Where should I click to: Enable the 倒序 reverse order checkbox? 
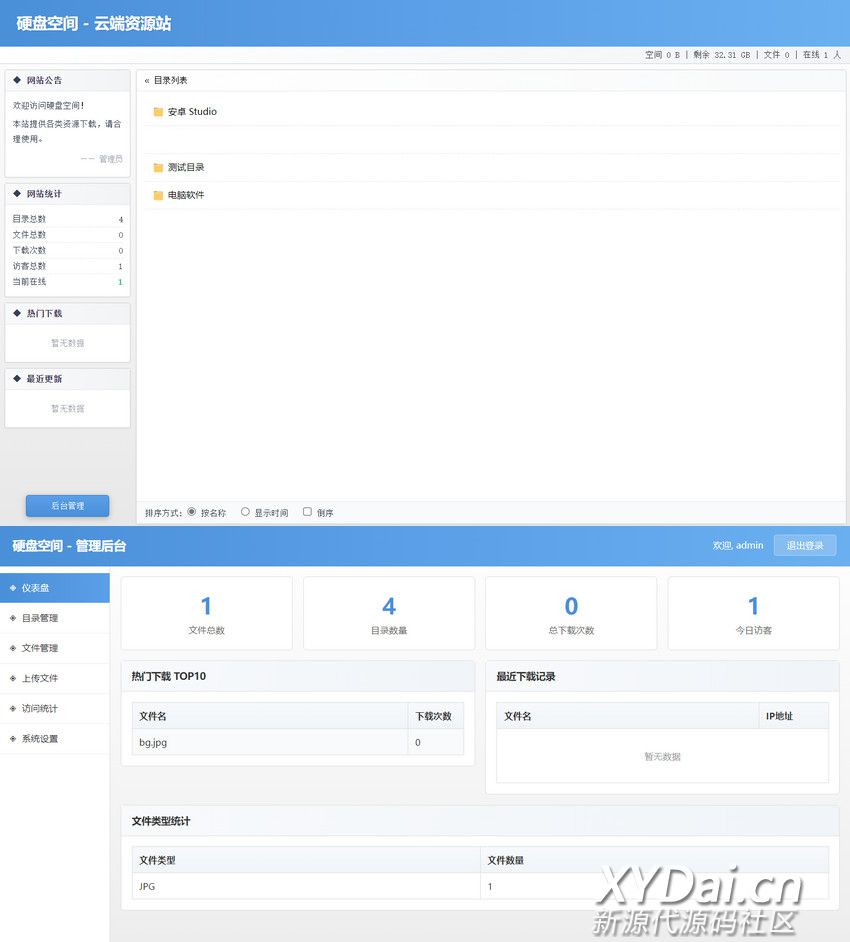[308, 512]
